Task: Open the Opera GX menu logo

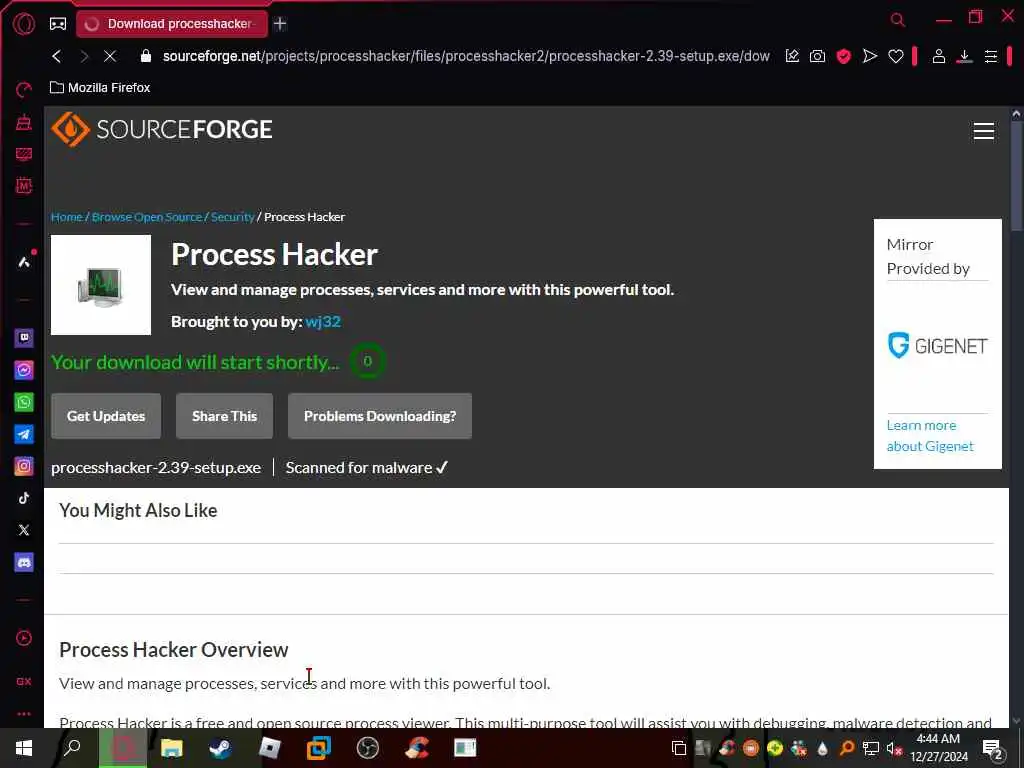Action: pos(24,24)
